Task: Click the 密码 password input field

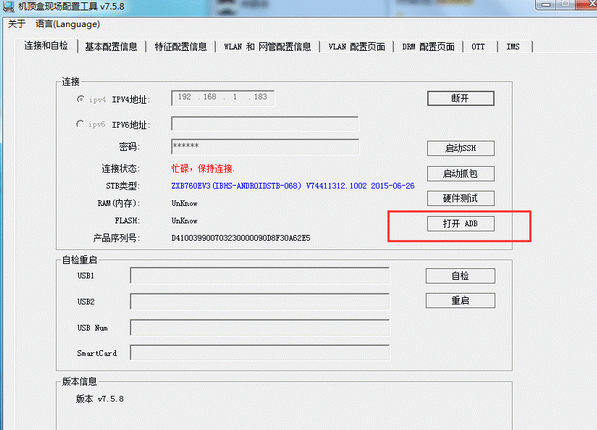Action: (x=265, y=147)
